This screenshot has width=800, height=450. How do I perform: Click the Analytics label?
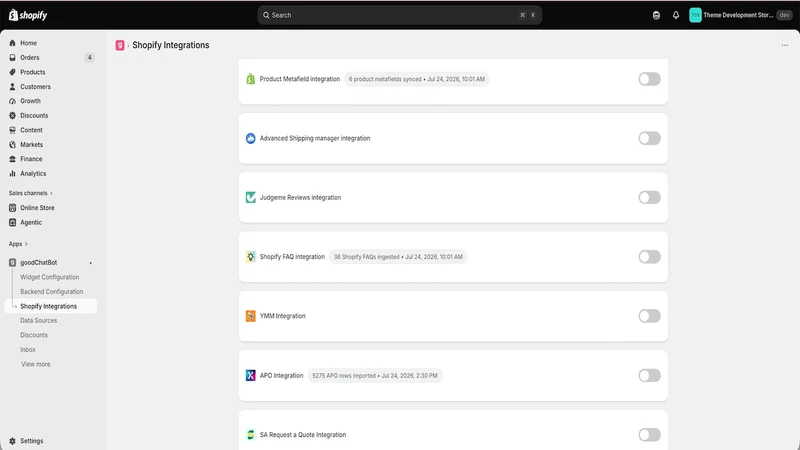pos(33,173)
